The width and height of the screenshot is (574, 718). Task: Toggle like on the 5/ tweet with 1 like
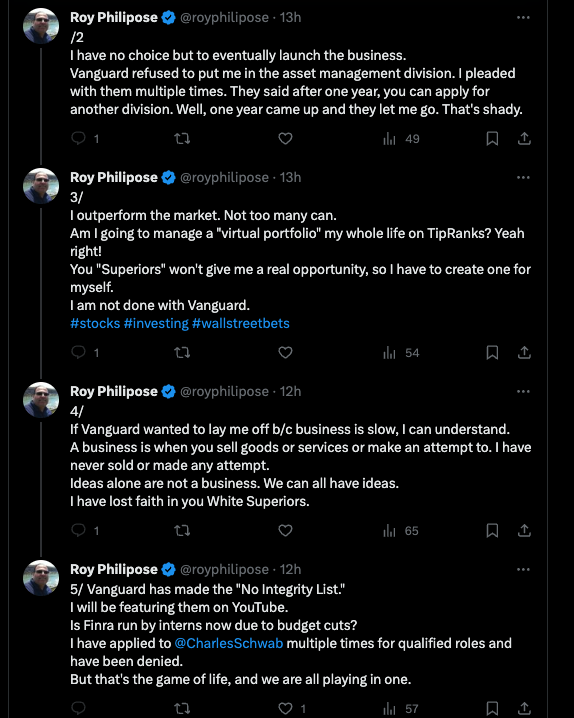285,709
